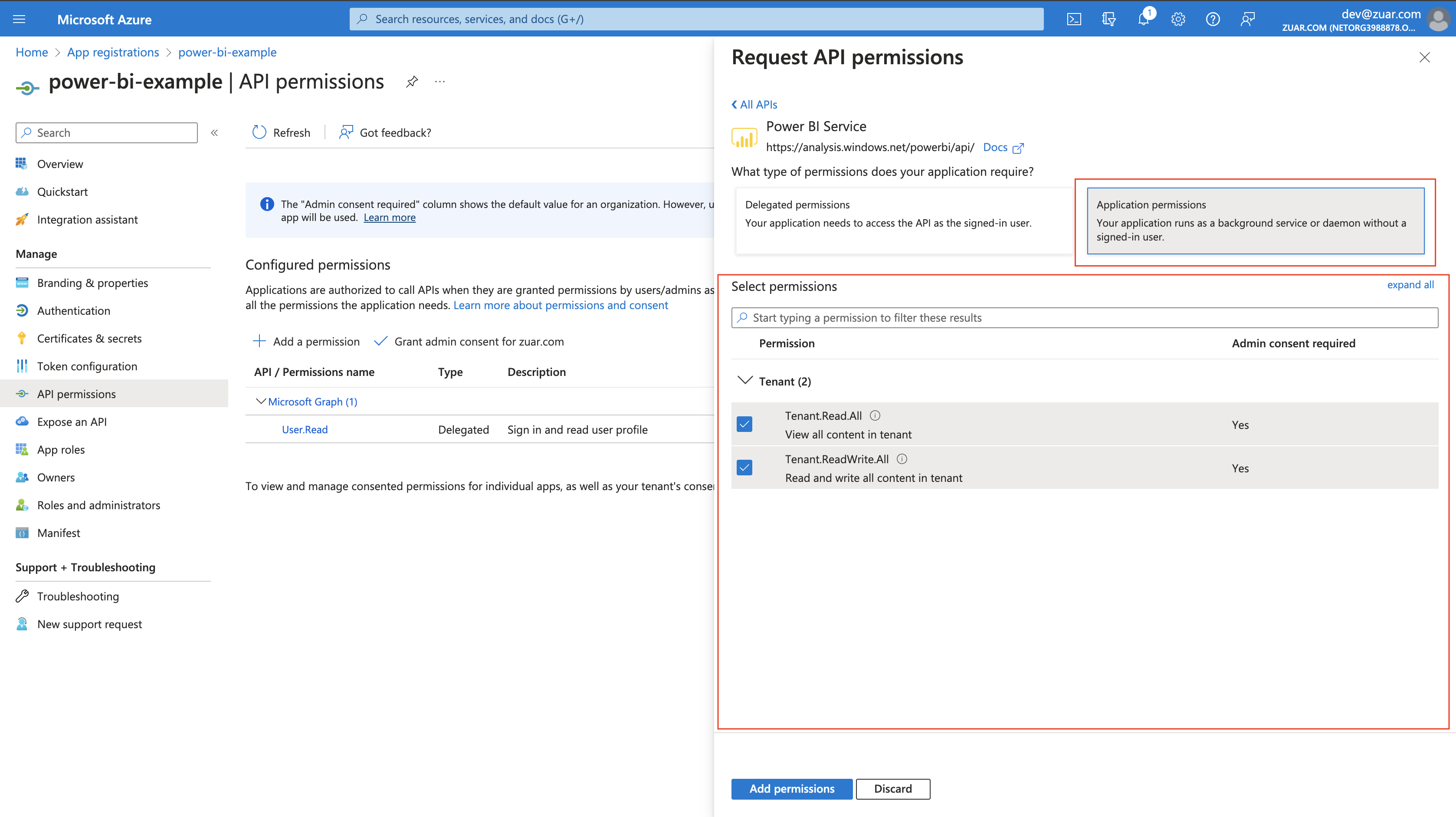The width and height of the screenshot is (1456, 817).
Task: Click the info icon beside Tenant.ReadWrite.All
Action: tap(902, 459)
